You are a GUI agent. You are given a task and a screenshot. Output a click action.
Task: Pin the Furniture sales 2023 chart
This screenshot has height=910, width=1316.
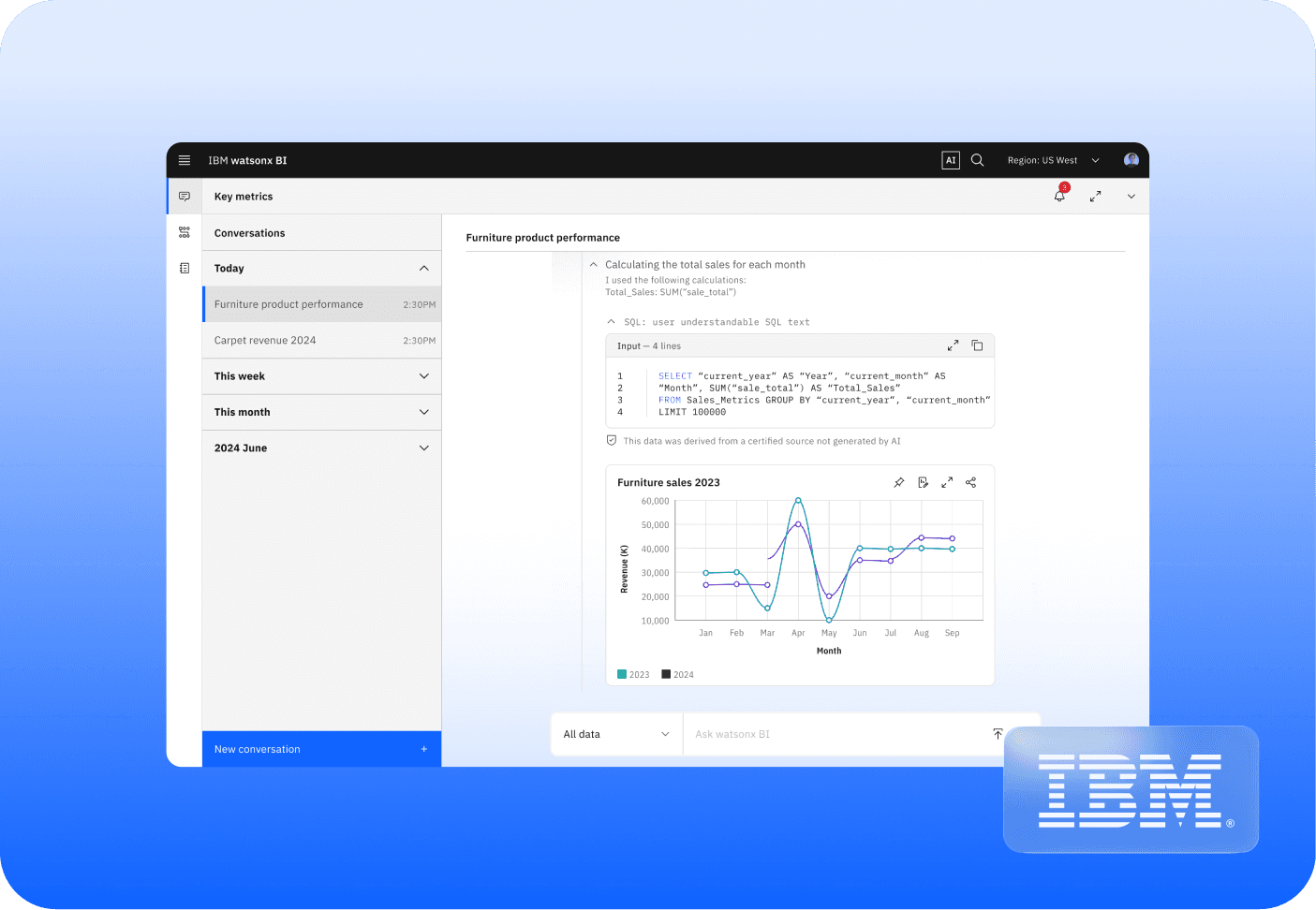pyautogui.click(x=899, y=482)
